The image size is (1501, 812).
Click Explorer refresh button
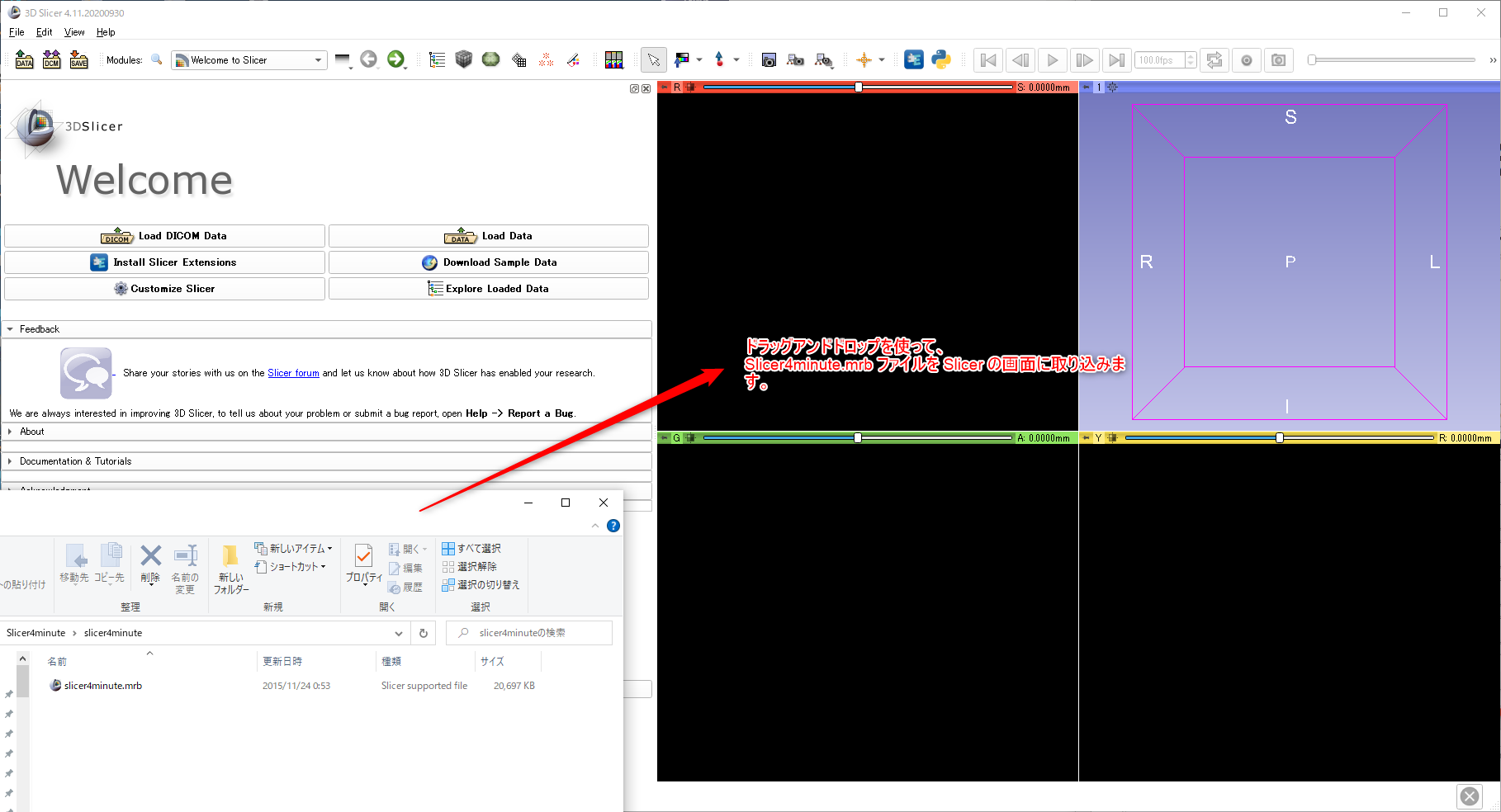pyautogui.click(x=424, y=633)
